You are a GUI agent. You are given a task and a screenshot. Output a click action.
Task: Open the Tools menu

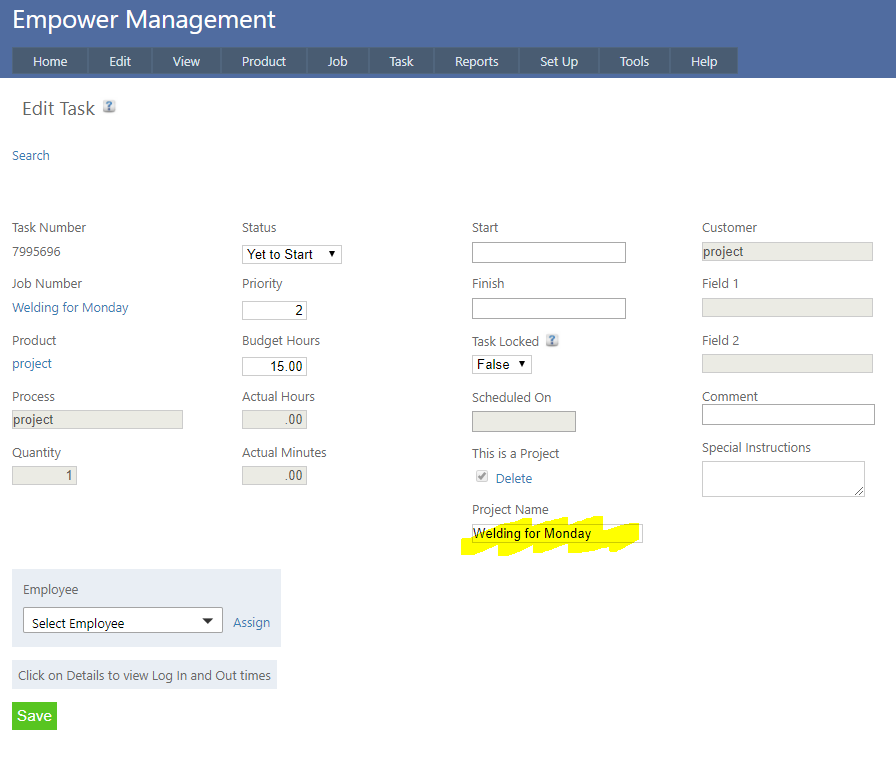coord(634,61)
